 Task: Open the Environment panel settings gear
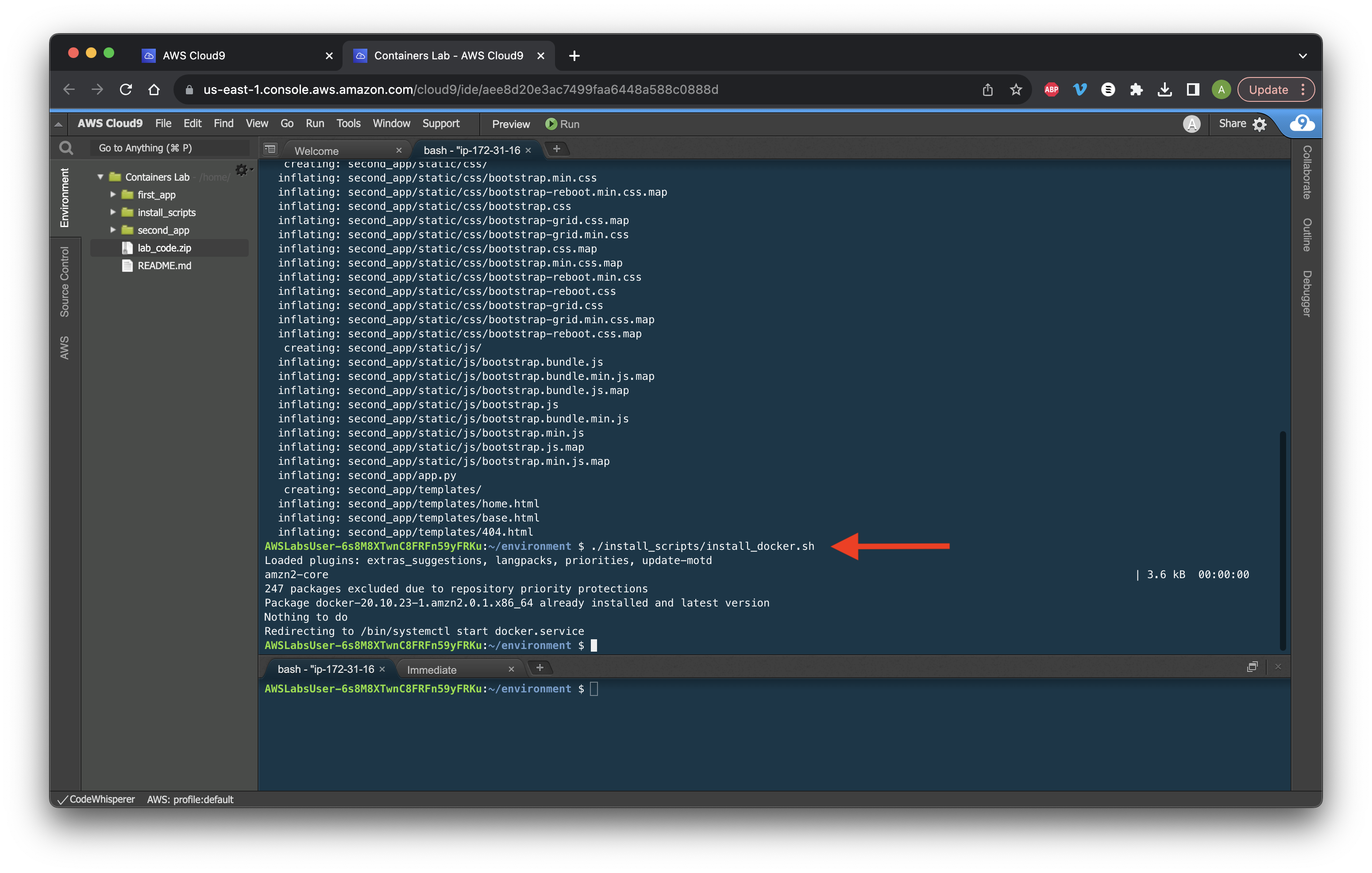pos(242,170)
